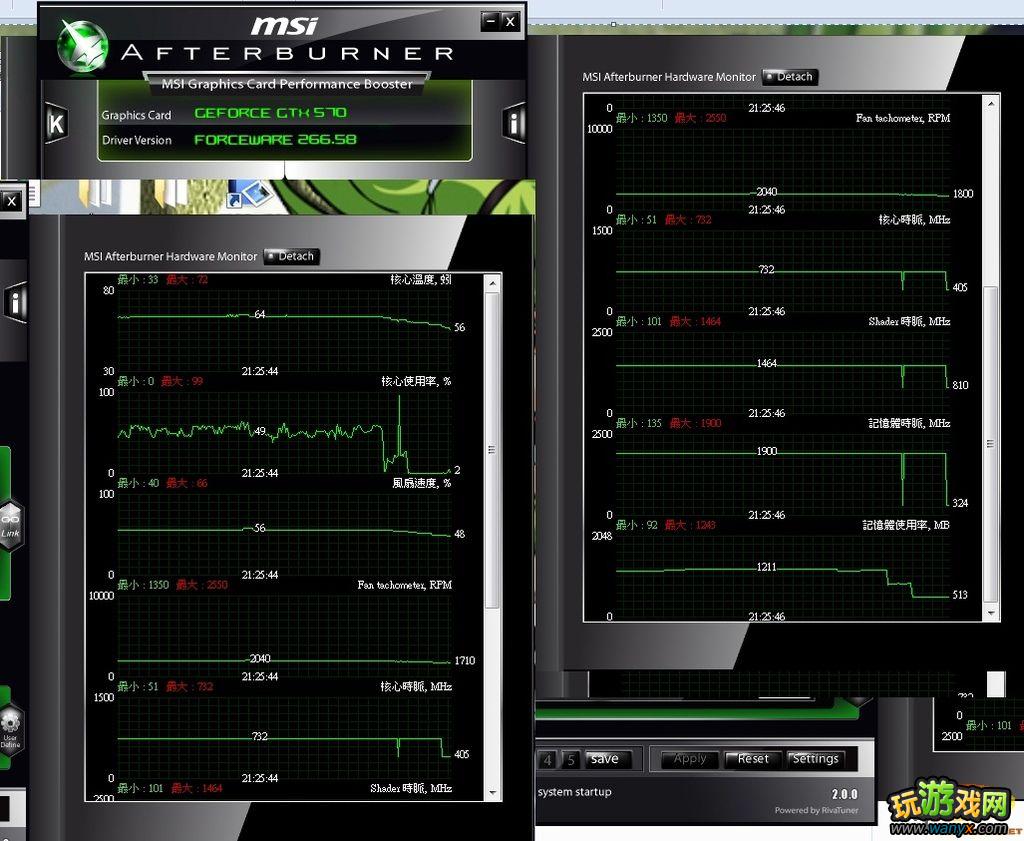Click the 記憶體使用率, MB graph title

pos(906,525)
